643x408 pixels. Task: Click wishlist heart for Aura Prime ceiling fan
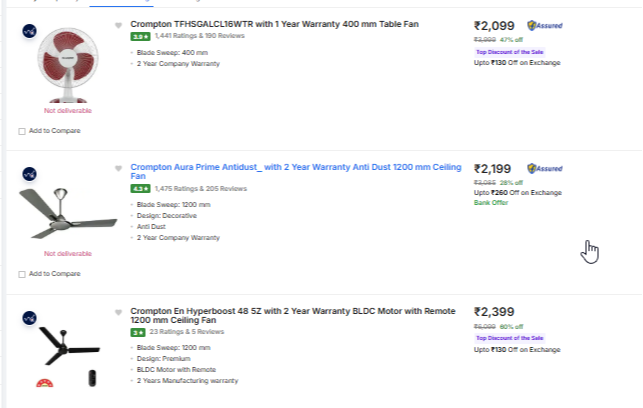118,168
